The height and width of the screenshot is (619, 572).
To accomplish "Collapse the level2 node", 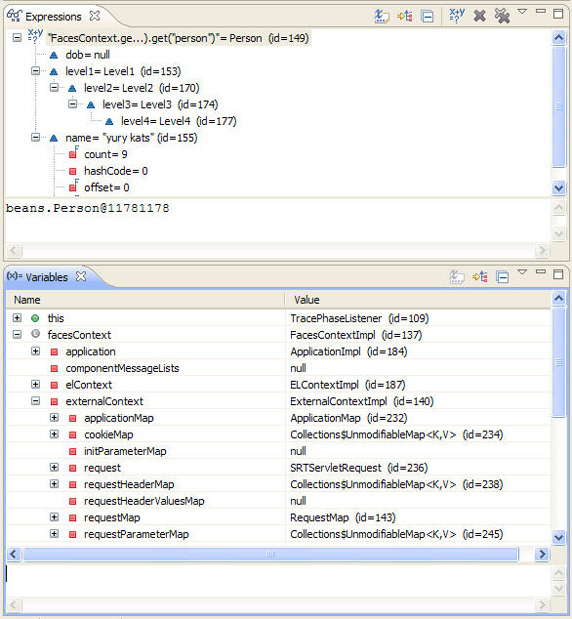I will (54, 88).
